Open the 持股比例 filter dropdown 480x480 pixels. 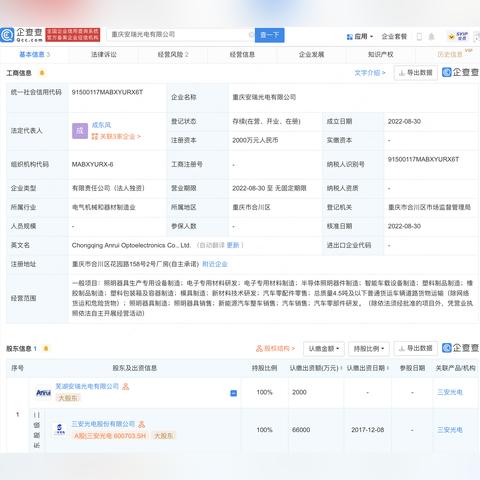click(369, 349)
